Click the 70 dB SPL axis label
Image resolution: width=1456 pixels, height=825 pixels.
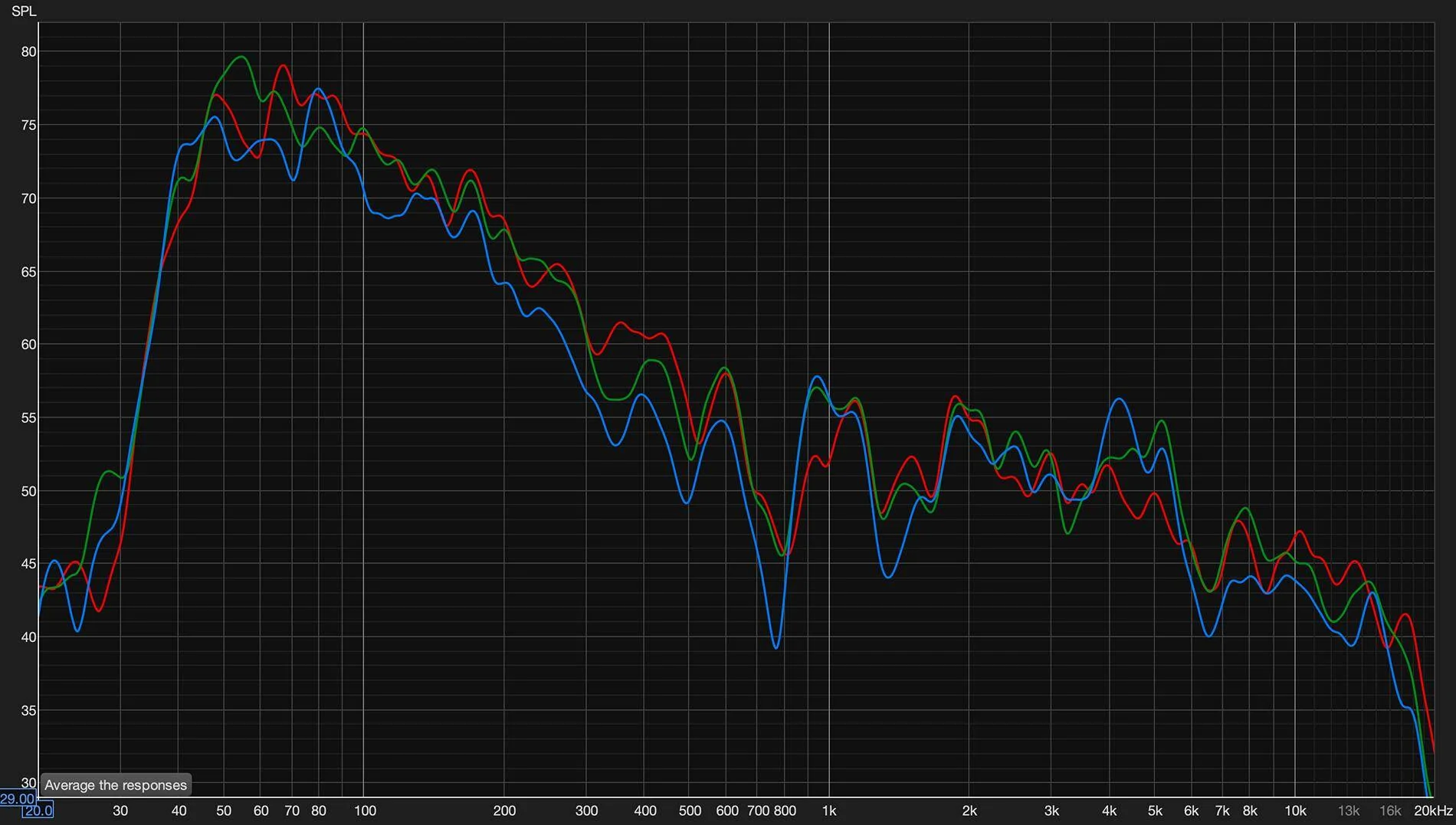point(28,198)
